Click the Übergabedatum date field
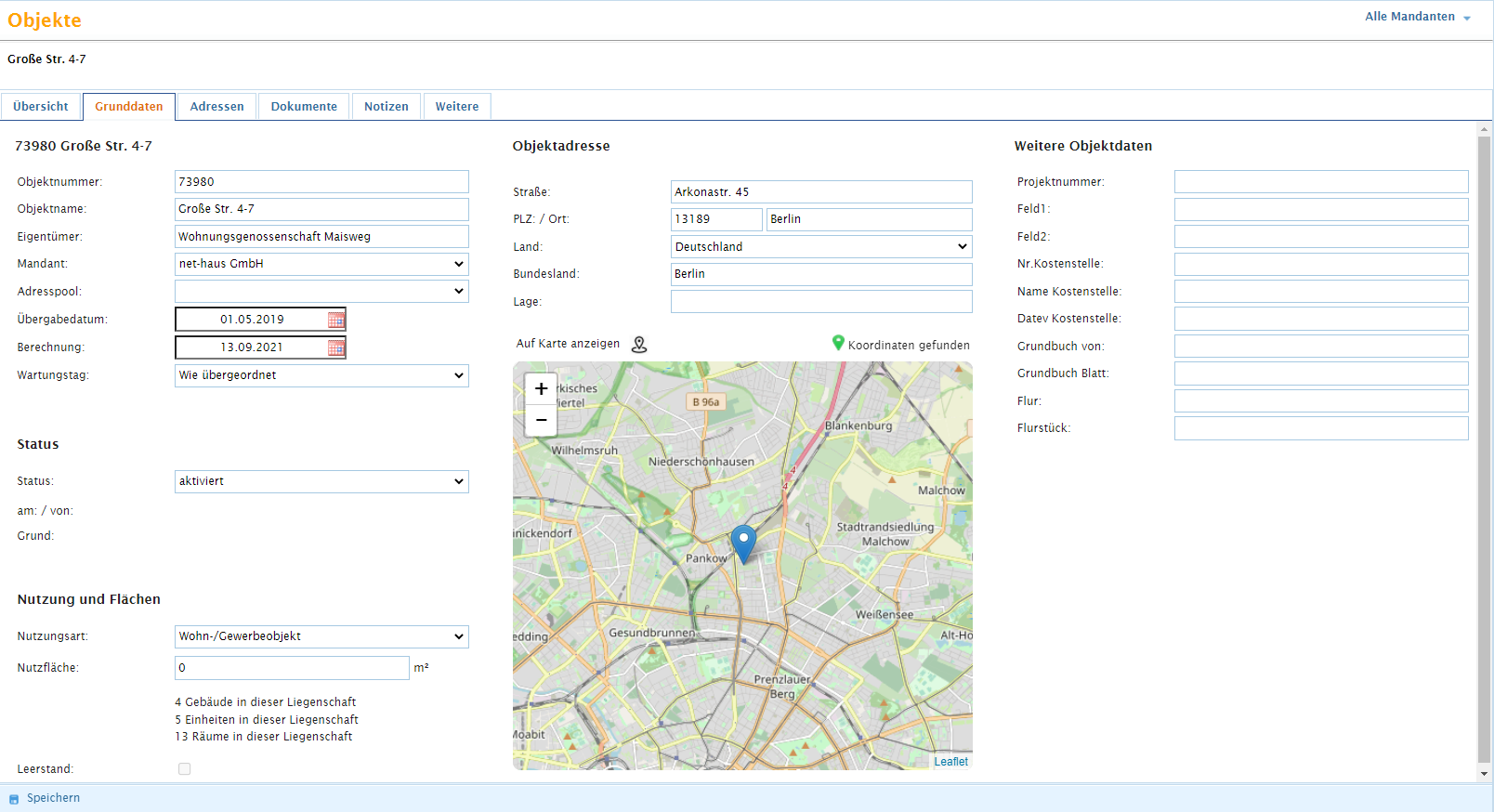1494x812 pixels. point(252,320)
